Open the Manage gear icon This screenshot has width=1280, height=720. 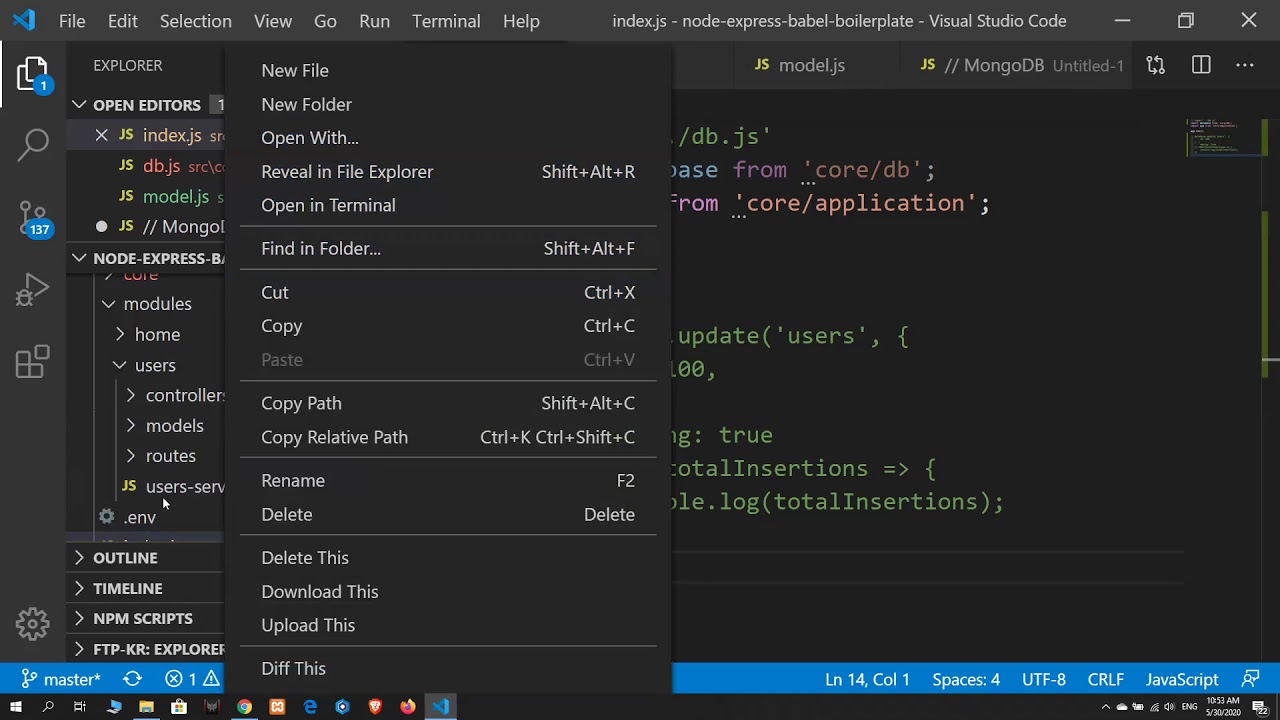(x=33, y=624)
